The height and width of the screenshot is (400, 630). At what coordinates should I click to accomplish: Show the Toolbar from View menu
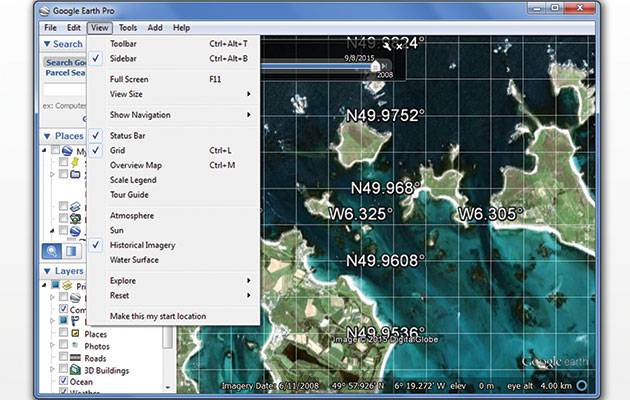pyautogui.click(x=174, y=44)
